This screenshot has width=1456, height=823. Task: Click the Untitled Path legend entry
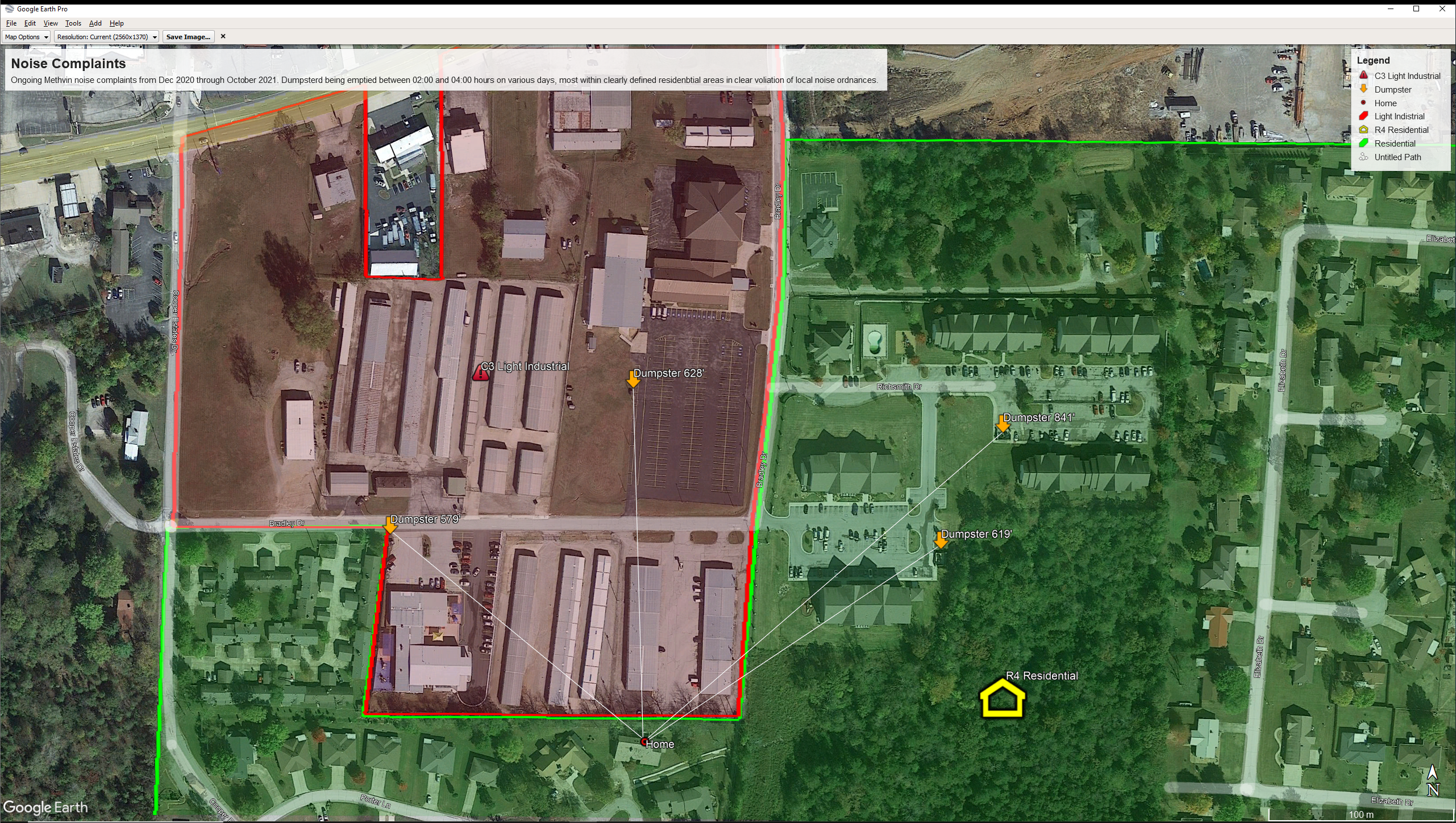point(1397,157)
